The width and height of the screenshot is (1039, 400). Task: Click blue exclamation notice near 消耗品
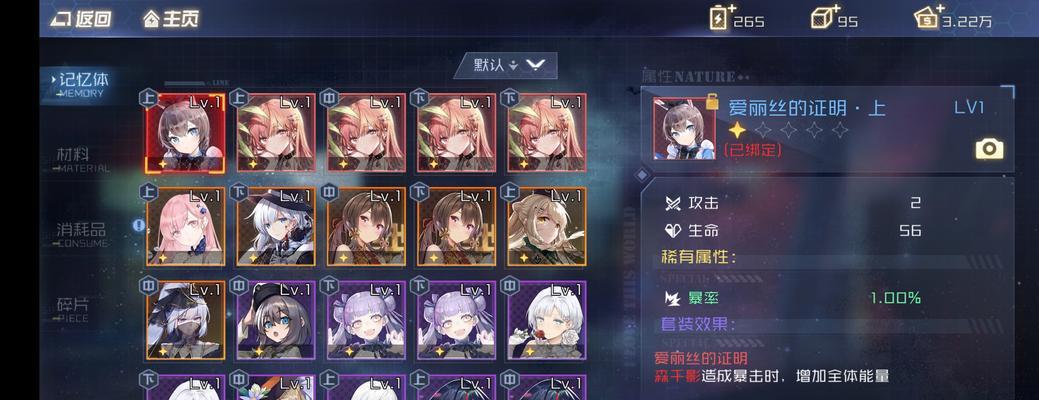138,225
